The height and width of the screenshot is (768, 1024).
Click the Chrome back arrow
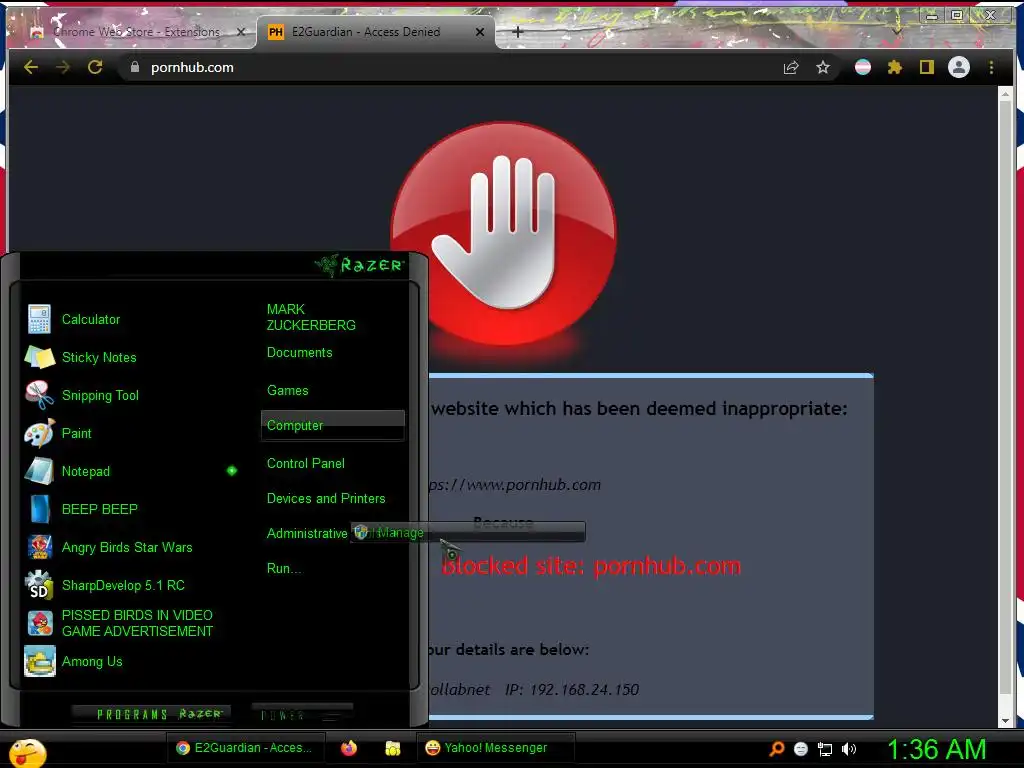tap(31, 67)
